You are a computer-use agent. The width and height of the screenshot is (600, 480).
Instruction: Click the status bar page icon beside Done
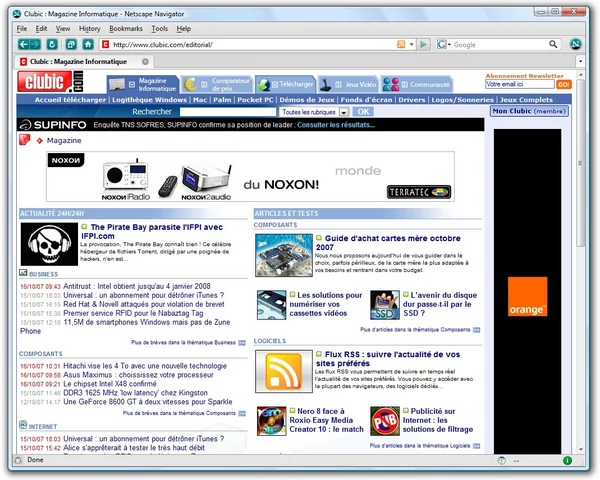(x=18, y=460)
